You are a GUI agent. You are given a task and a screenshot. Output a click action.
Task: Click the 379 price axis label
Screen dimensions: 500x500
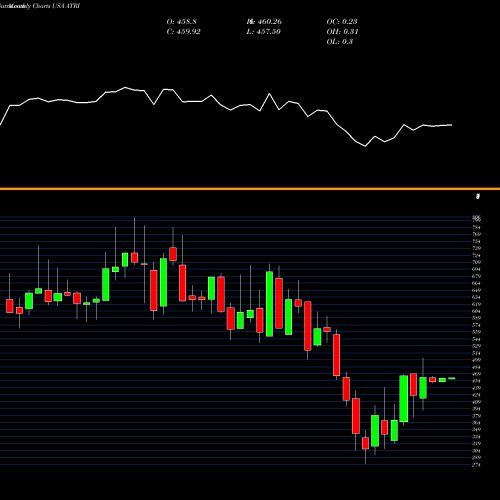click(476, 416)
